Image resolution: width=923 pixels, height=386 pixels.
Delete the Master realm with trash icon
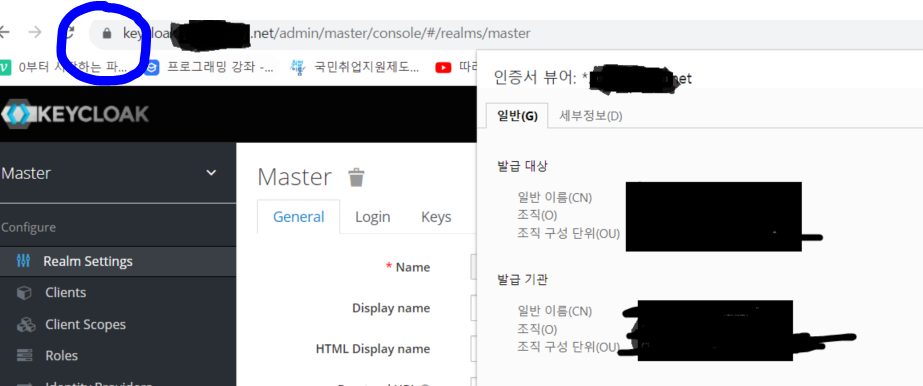[x=356, y=177]
